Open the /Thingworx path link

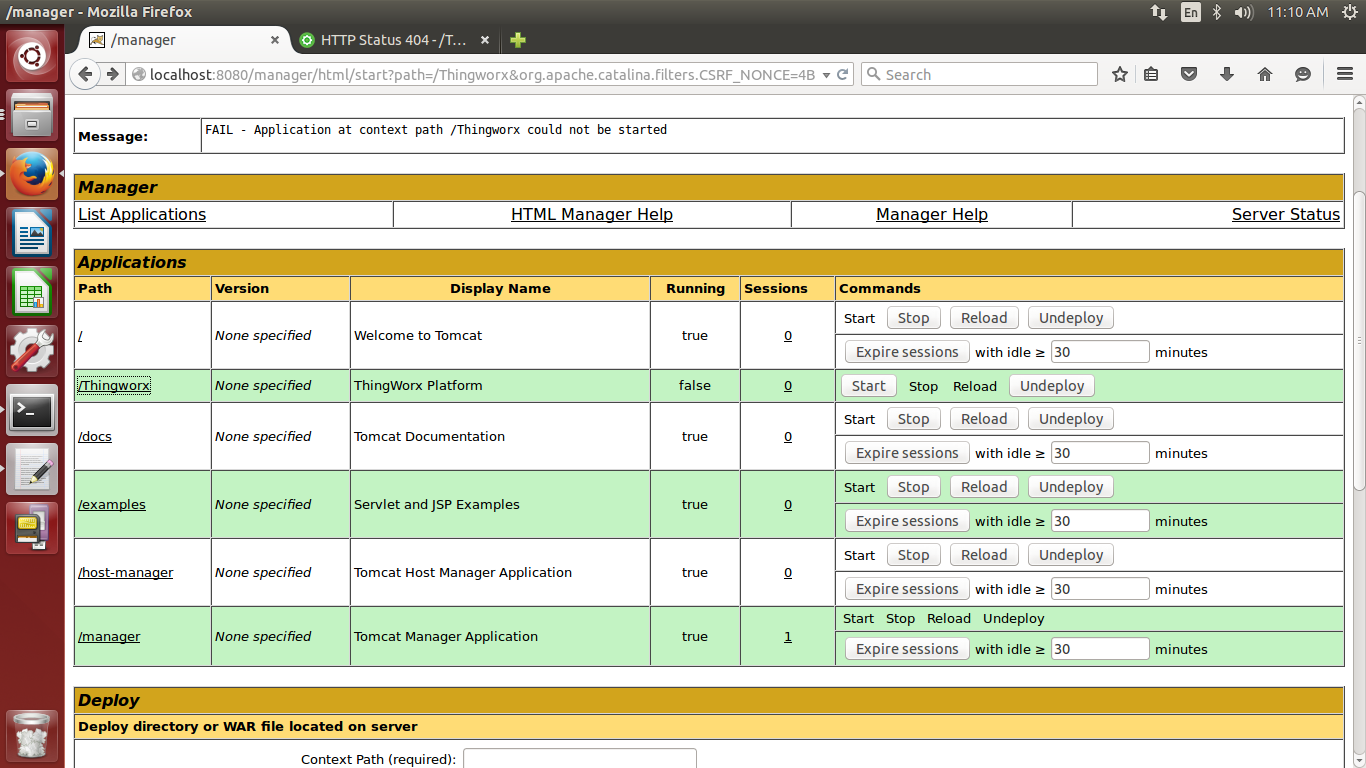[x=114, y=385]
